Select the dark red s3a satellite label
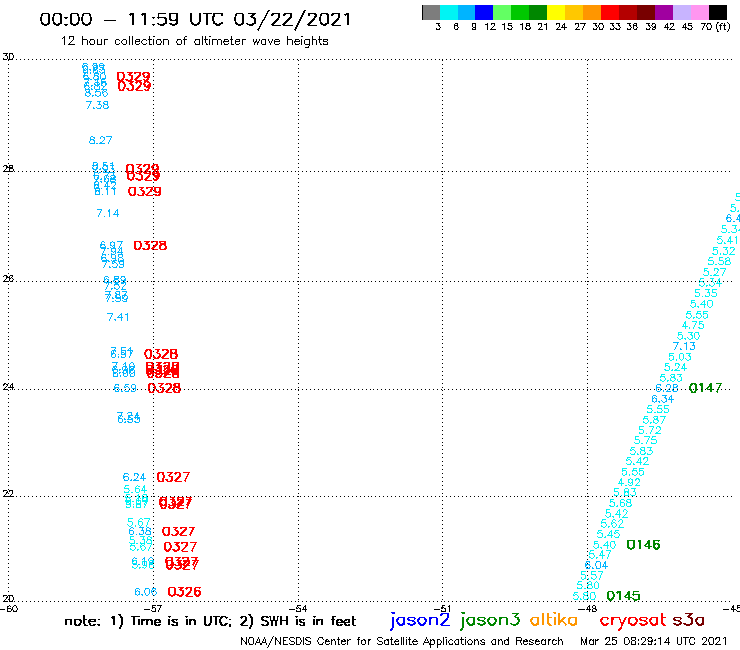Screen dimensions: 740x650 pyautogui.click(x=689, y=620)
